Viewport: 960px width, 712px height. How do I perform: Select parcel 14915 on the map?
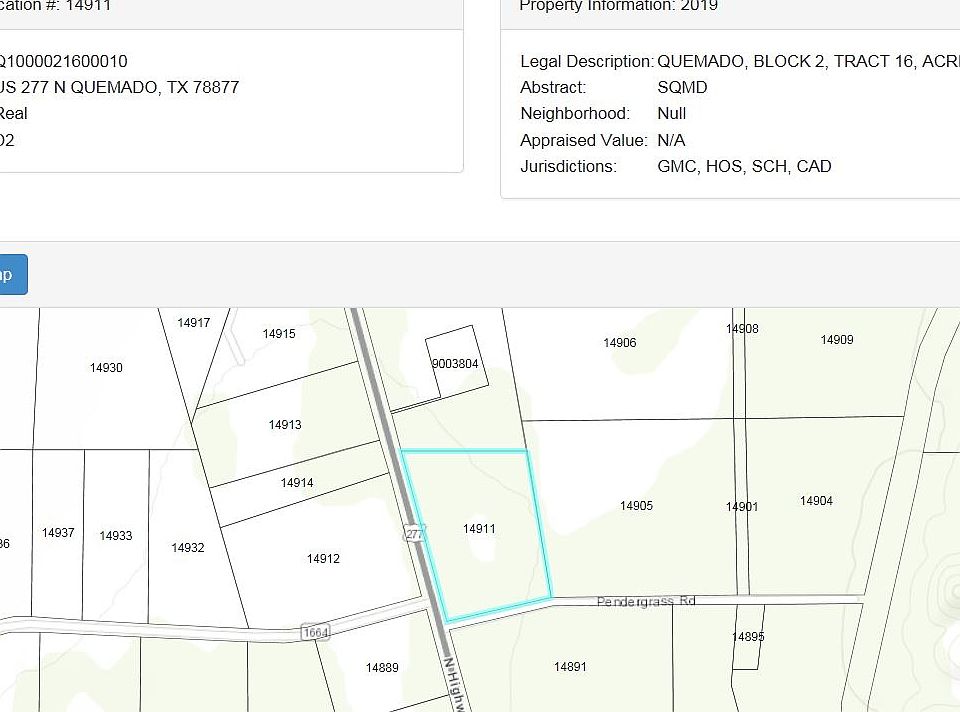click(279, 334)
